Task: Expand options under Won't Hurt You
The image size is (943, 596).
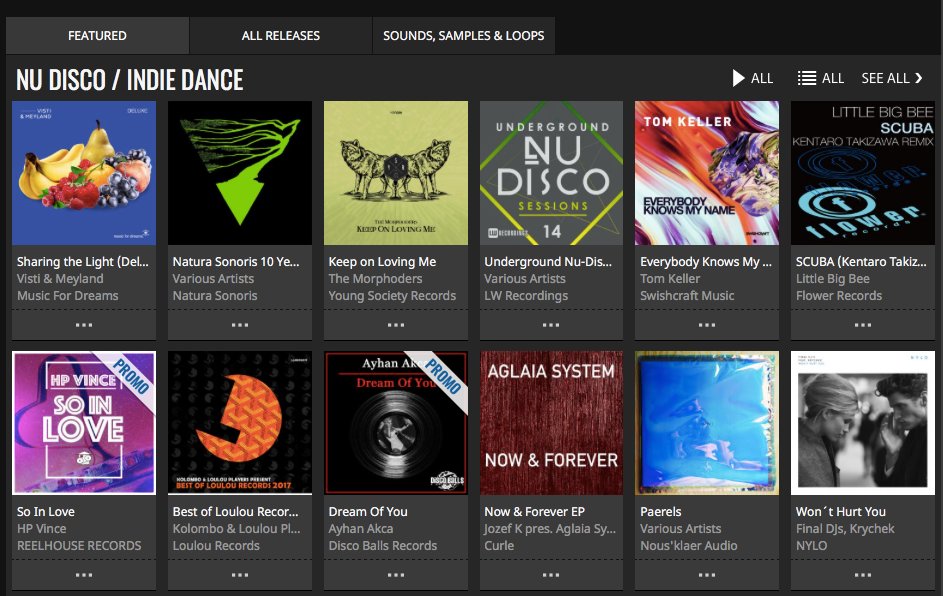Action: click(863, 576)
